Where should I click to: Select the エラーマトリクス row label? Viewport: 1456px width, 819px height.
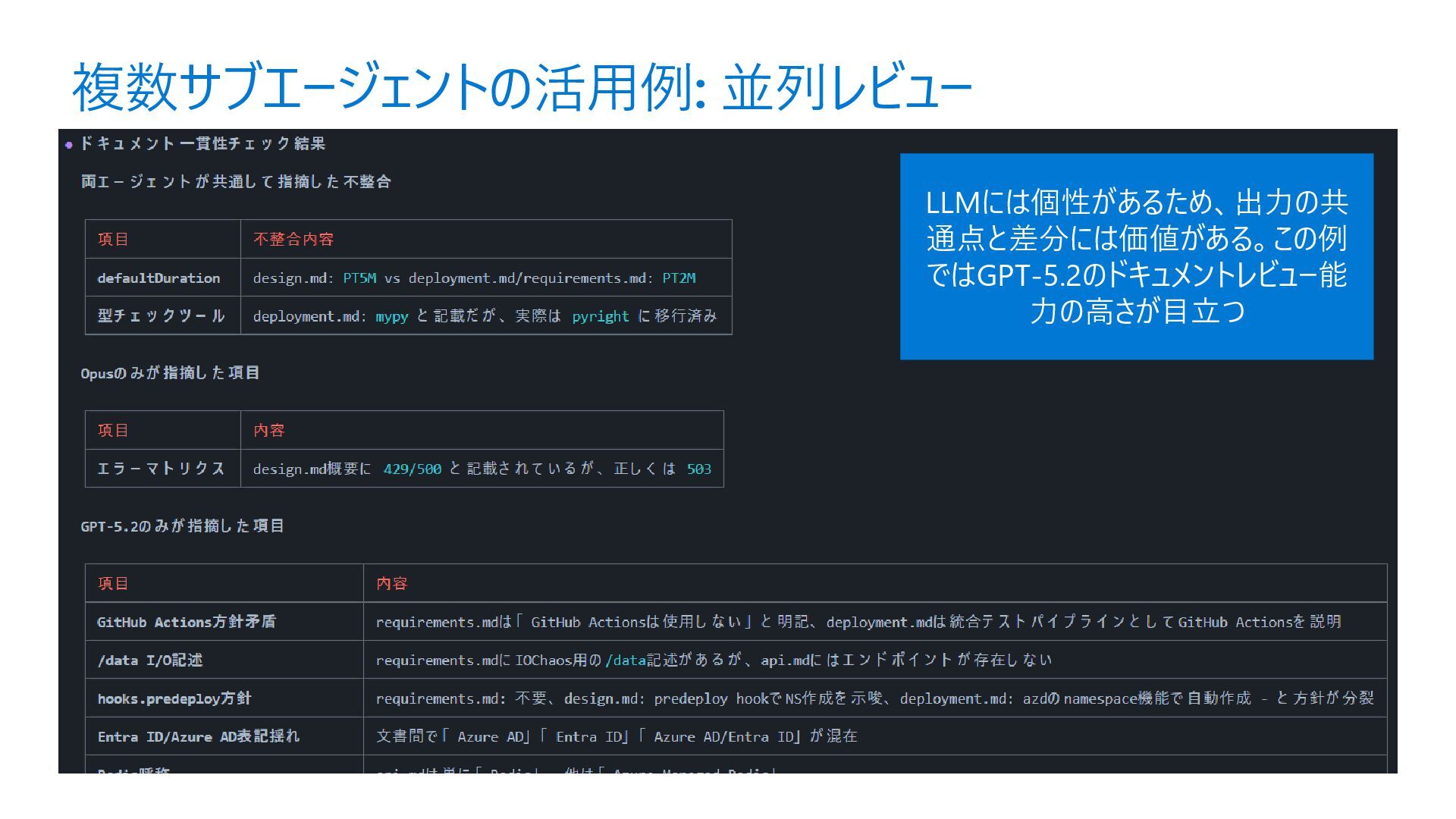pos(161,469)
